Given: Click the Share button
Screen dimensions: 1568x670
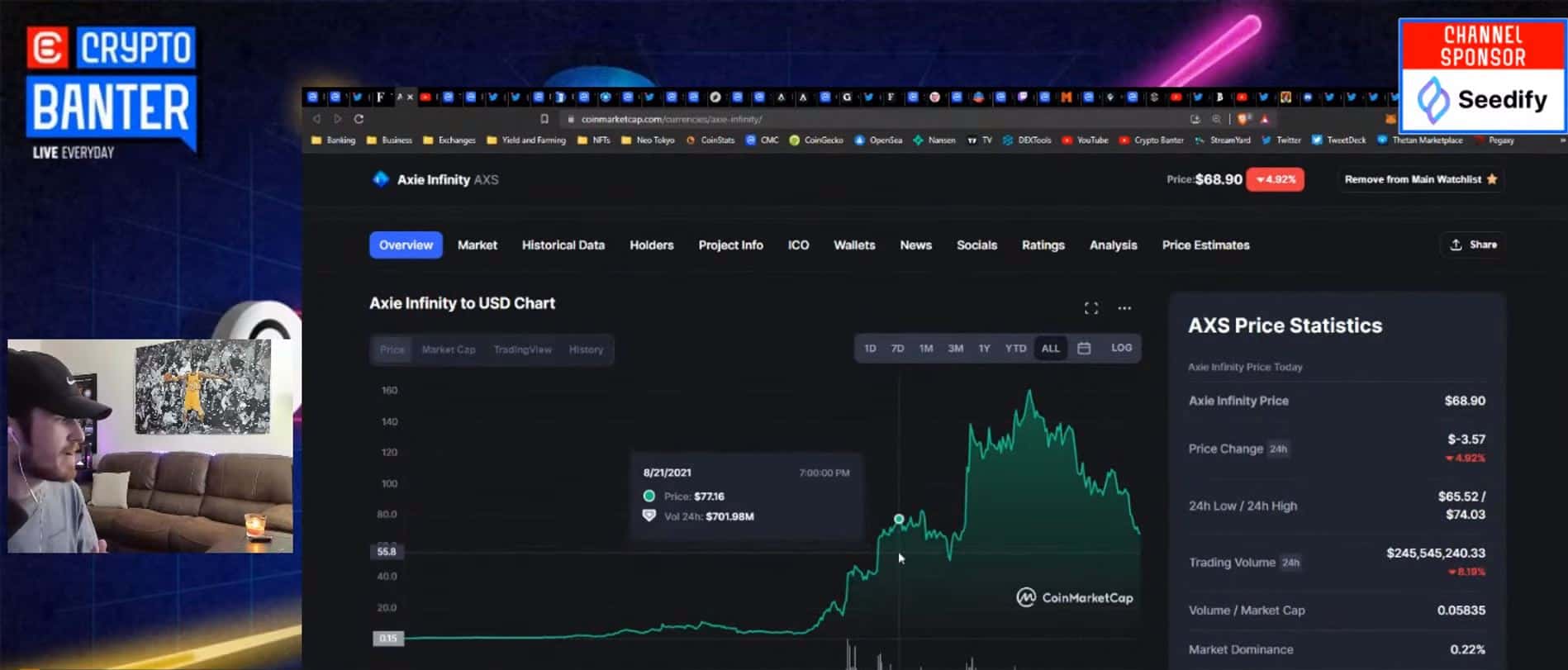Looking at the screenshot, I should [x=1473, y=245].
